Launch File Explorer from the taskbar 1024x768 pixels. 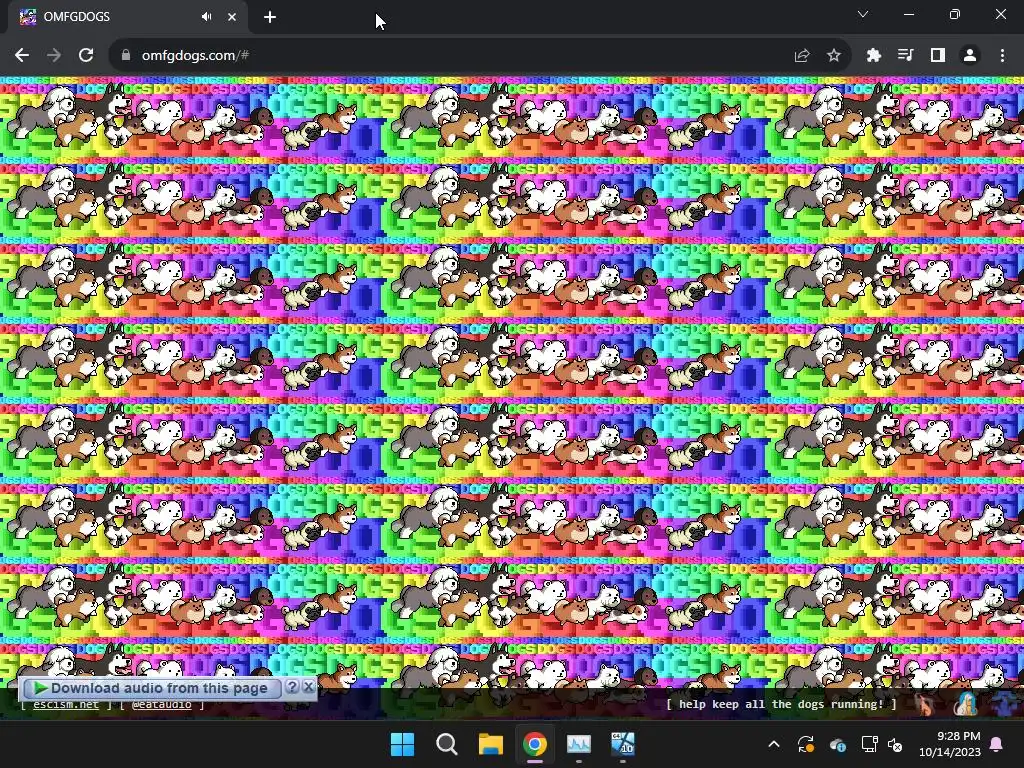tap(490, 744)
